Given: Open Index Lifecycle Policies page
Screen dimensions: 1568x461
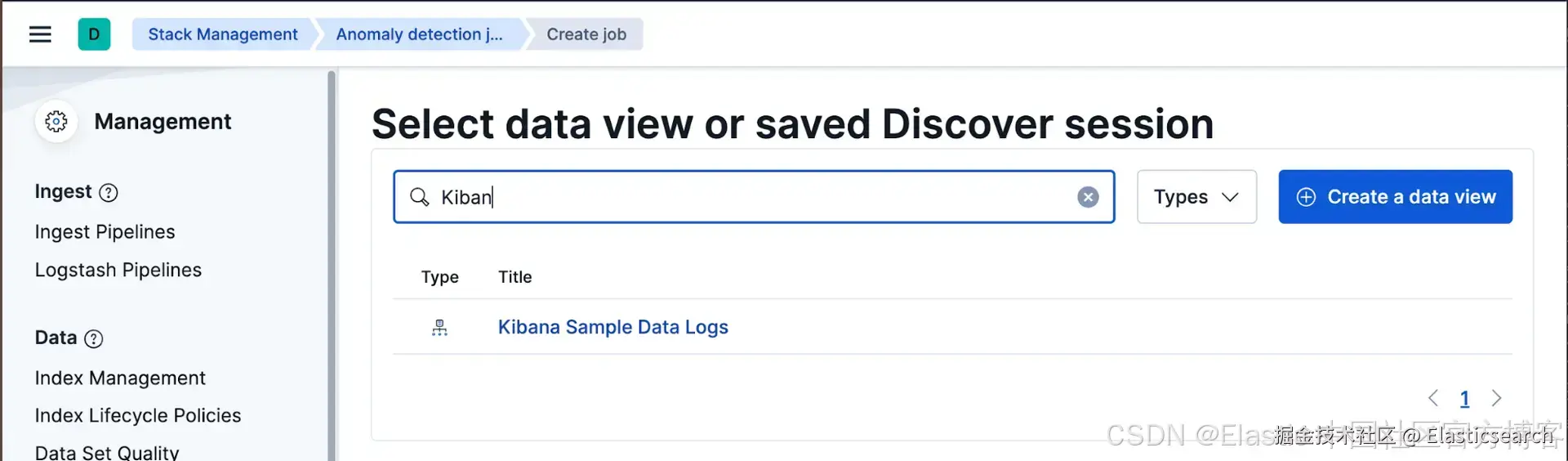Looking at the screenshot, I should click(138, 415).
